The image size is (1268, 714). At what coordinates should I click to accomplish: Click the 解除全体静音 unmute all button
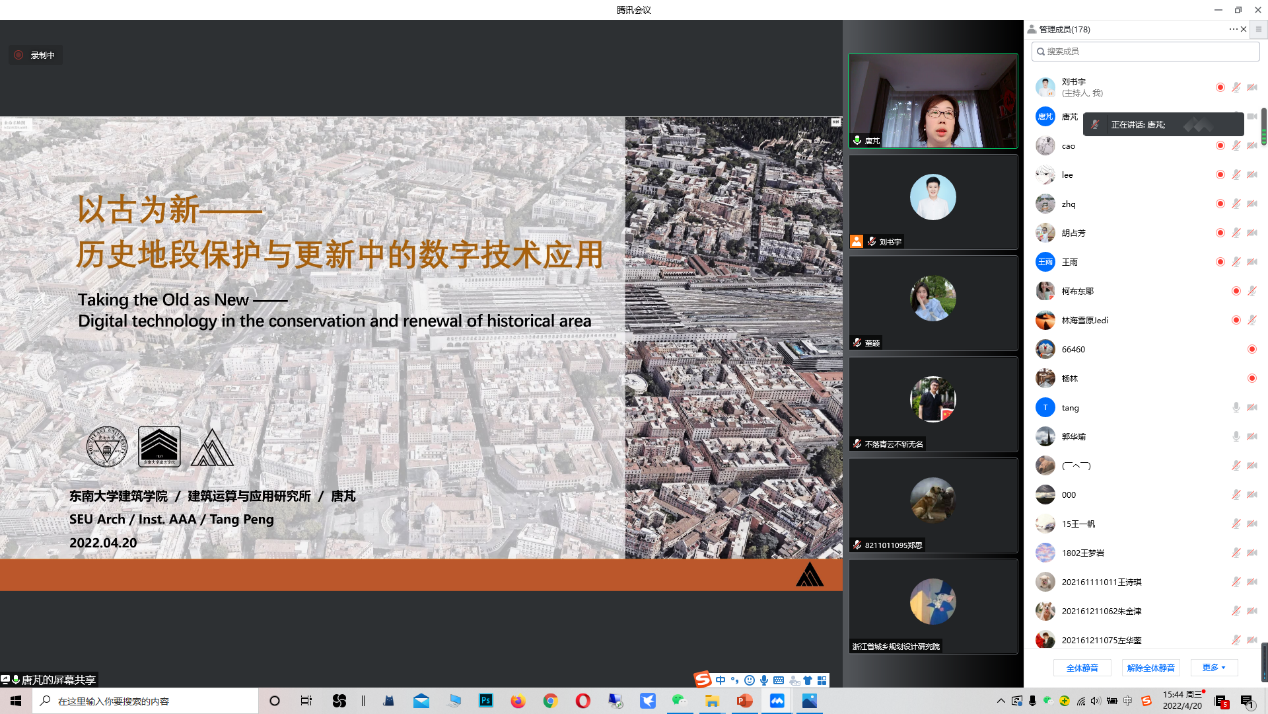click(1151, 667)
